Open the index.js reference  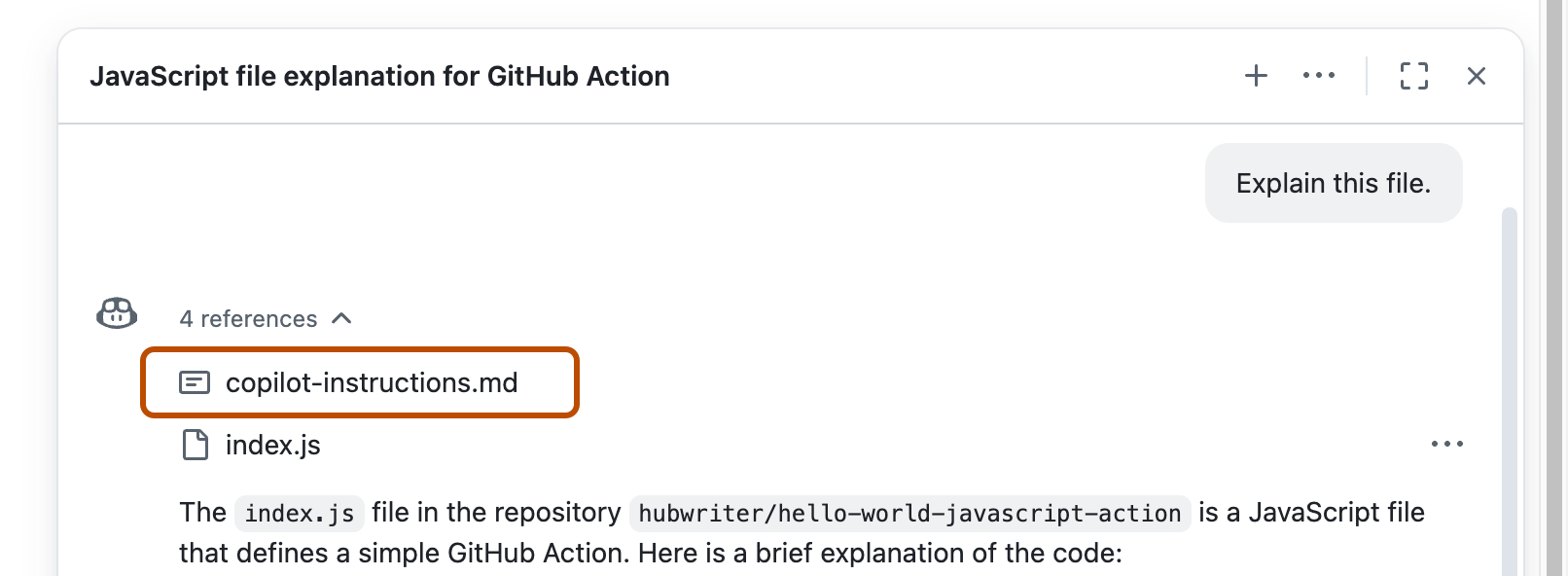[273, 445]
